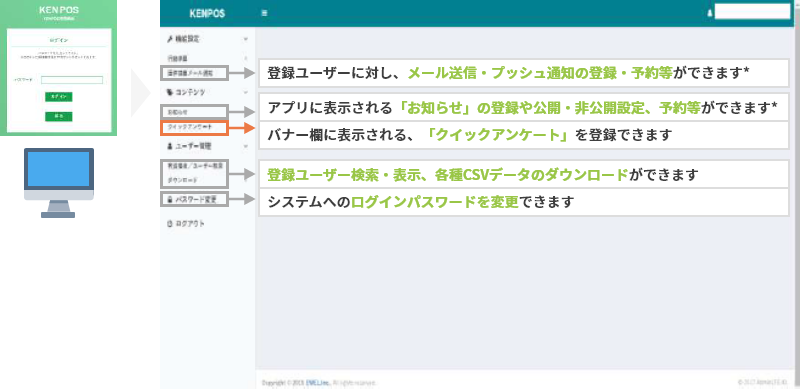Follow the EMELInc. footer link
This screenshot has height=392, width=800.
coord(319,383)
